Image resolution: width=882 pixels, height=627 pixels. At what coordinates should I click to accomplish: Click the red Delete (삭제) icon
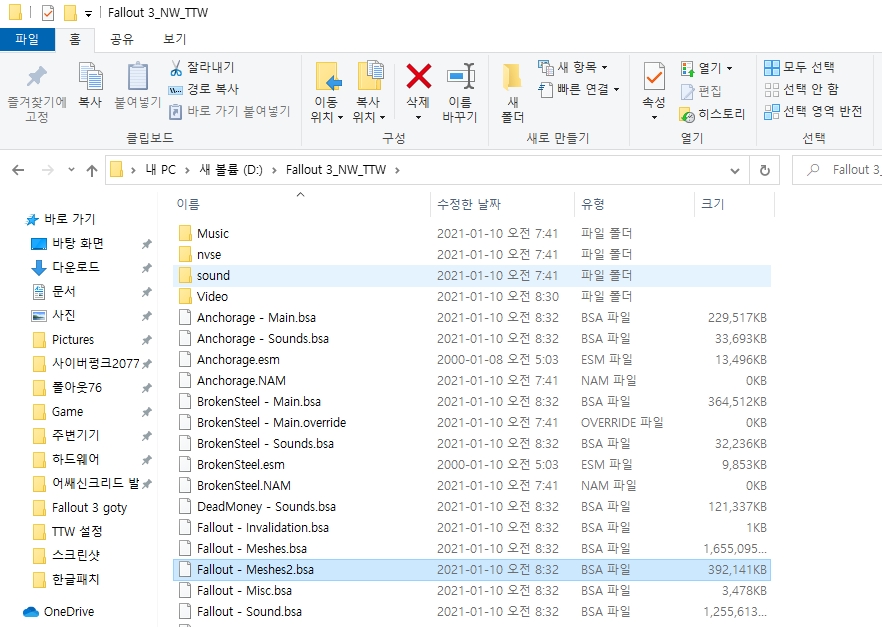pyautogui.click(x=418, y=77)
